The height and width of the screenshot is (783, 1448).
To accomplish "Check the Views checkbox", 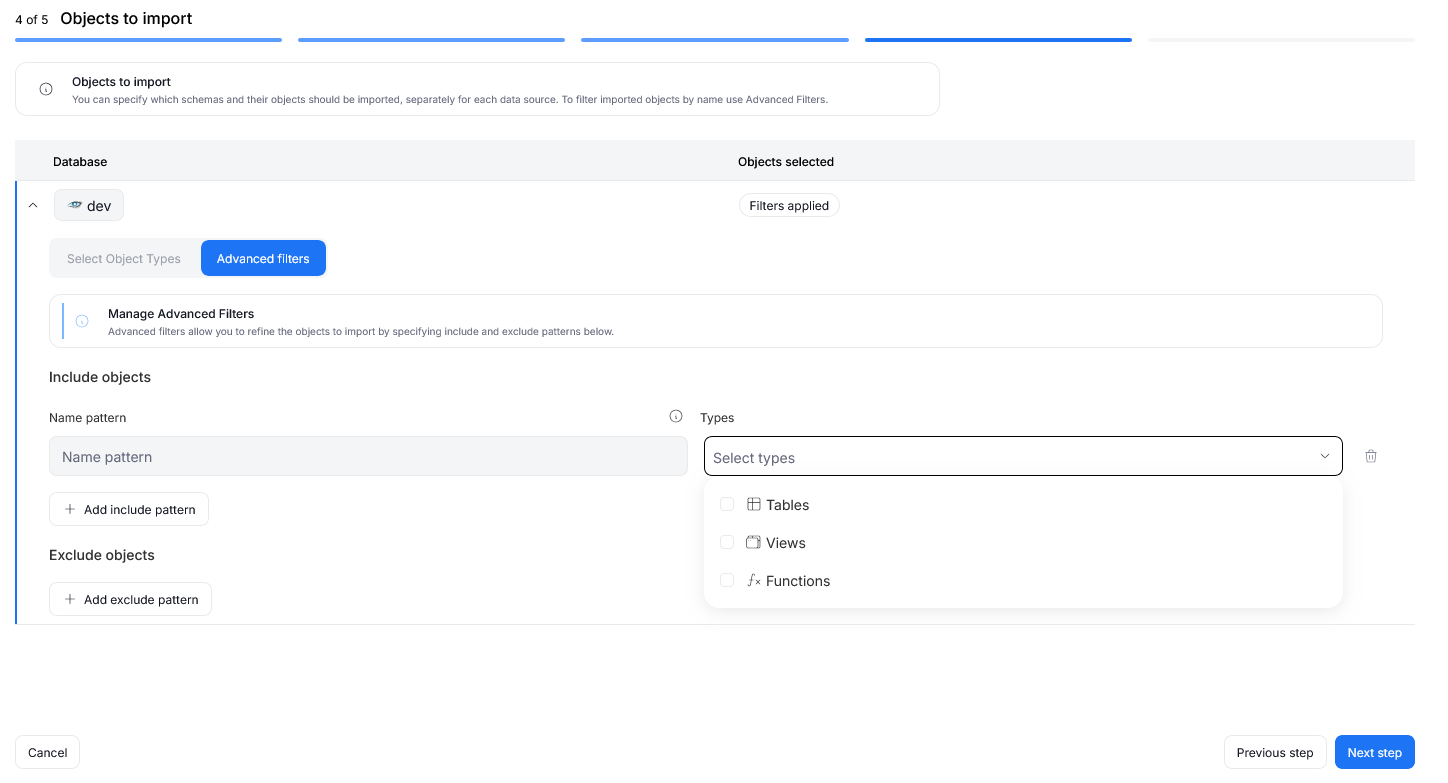I will [727, 542].
